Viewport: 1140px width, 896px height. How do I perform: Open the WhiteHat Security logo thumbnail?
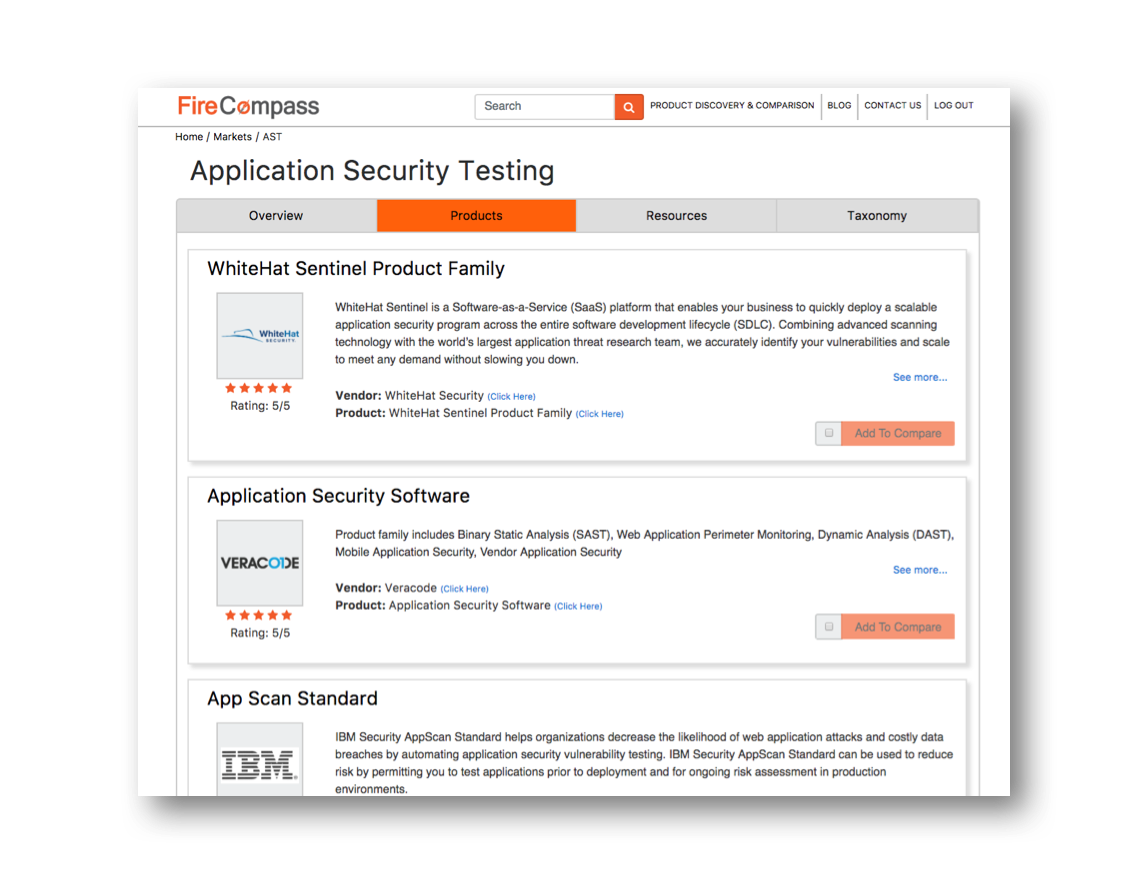pyautogui.click(x=260, y=335)
